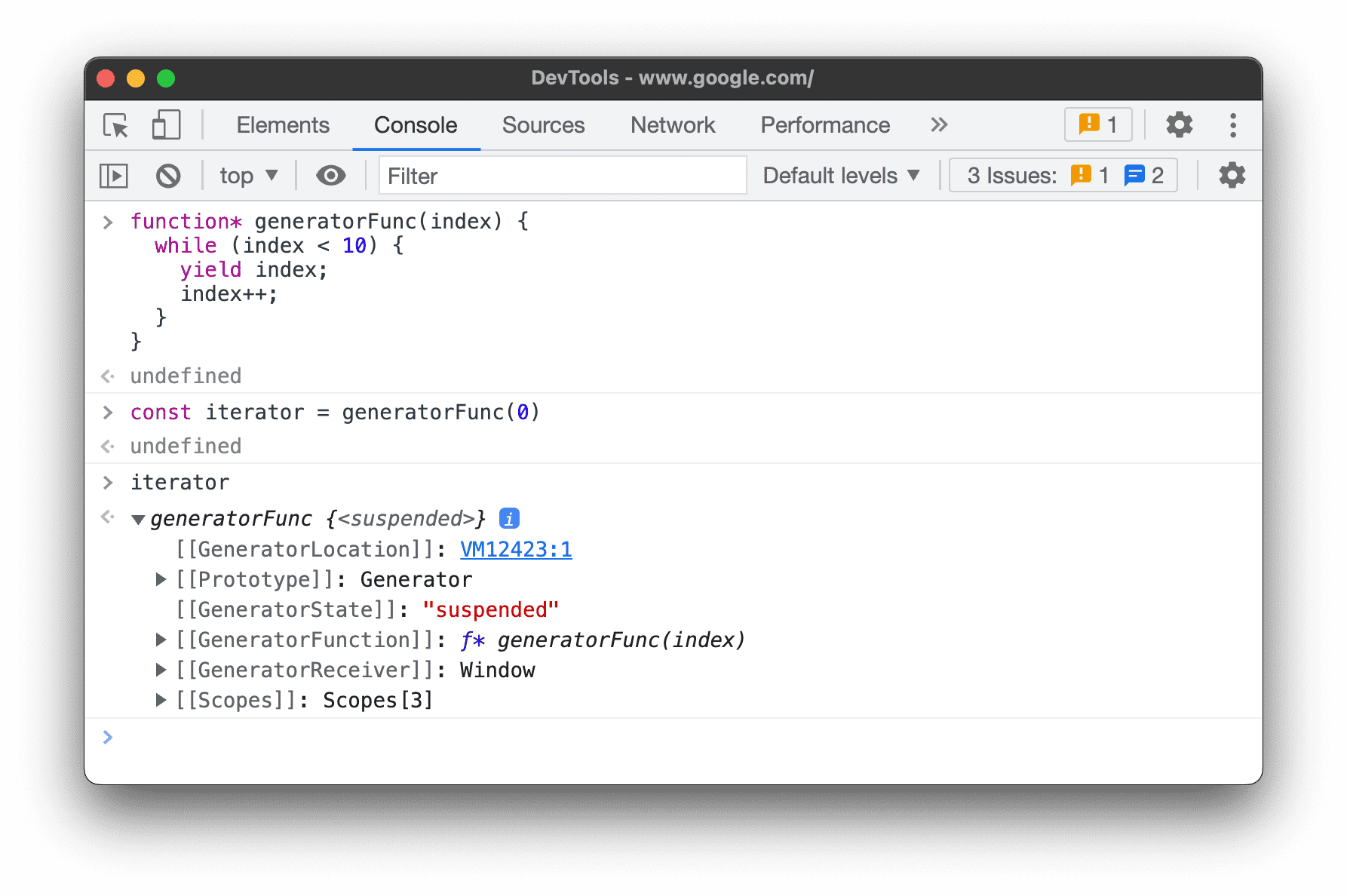Image resolution: width=1347 pixels, height=896 pixels.
Task: Open the JavaScript context dropdown labeled top
Action: tap(247, 175)
